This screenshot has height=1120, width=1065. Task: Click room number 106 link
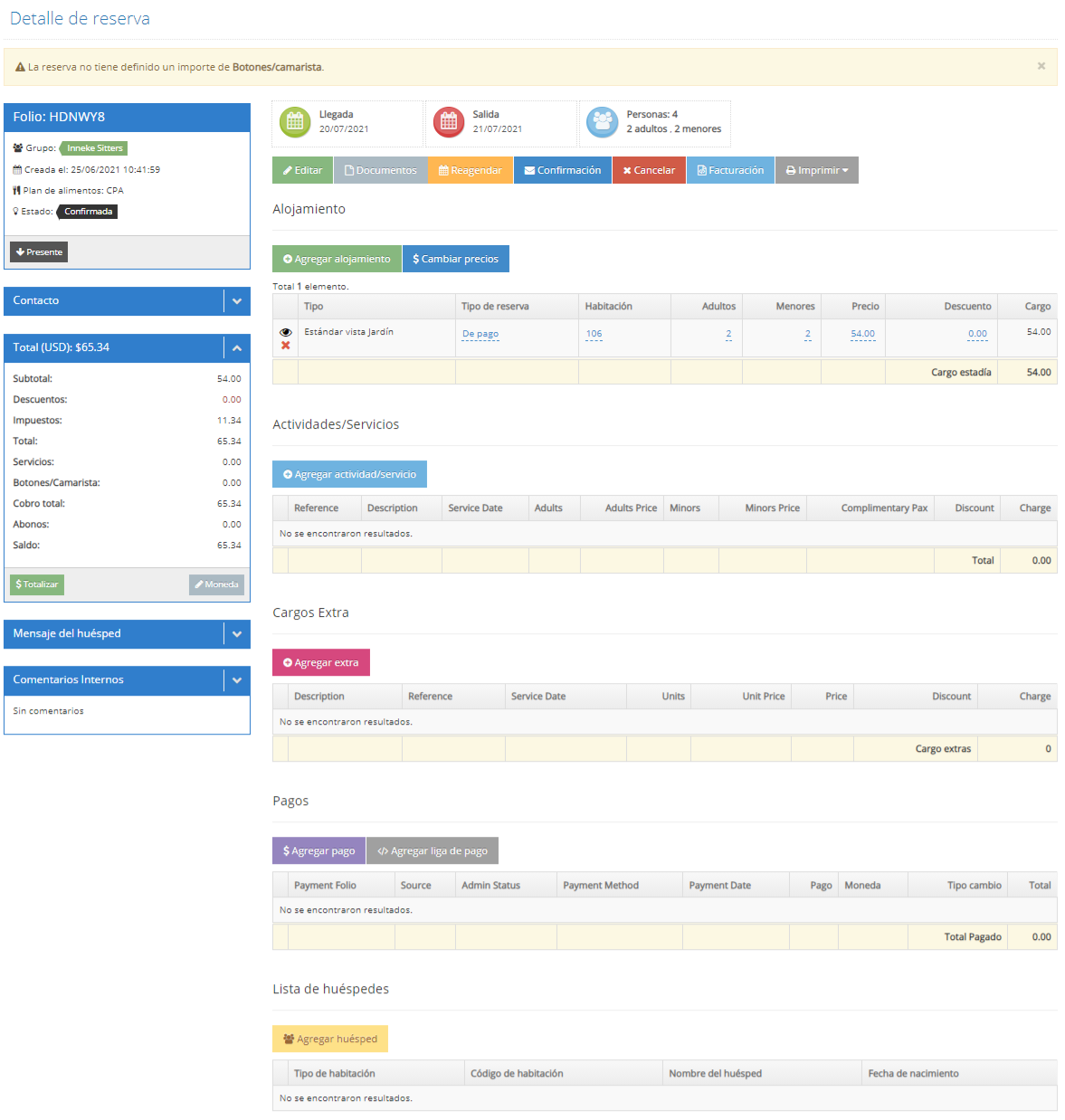tap(594, 334)
